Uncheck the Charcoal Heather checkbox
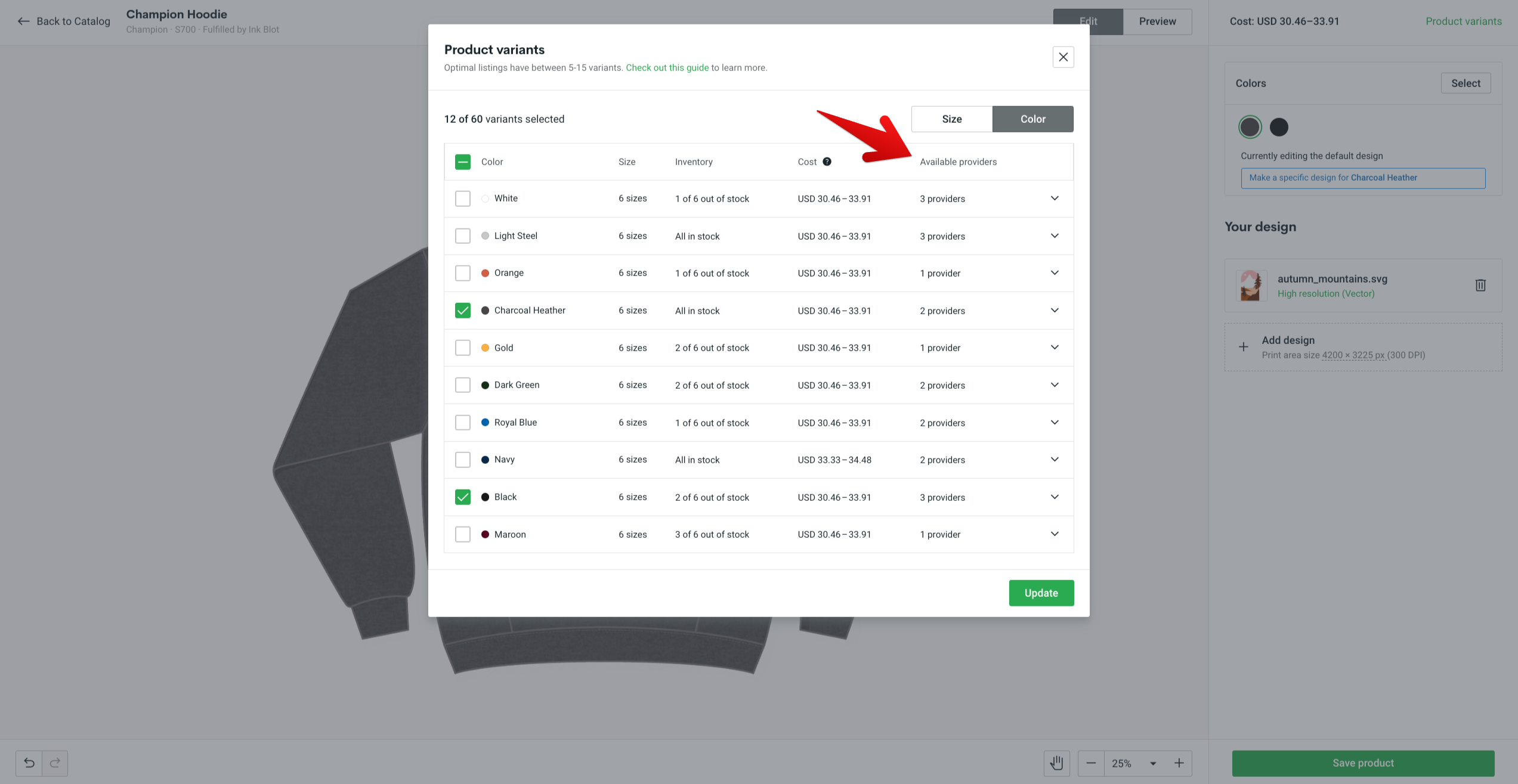The image size is (1518, 784). (463, 310)
